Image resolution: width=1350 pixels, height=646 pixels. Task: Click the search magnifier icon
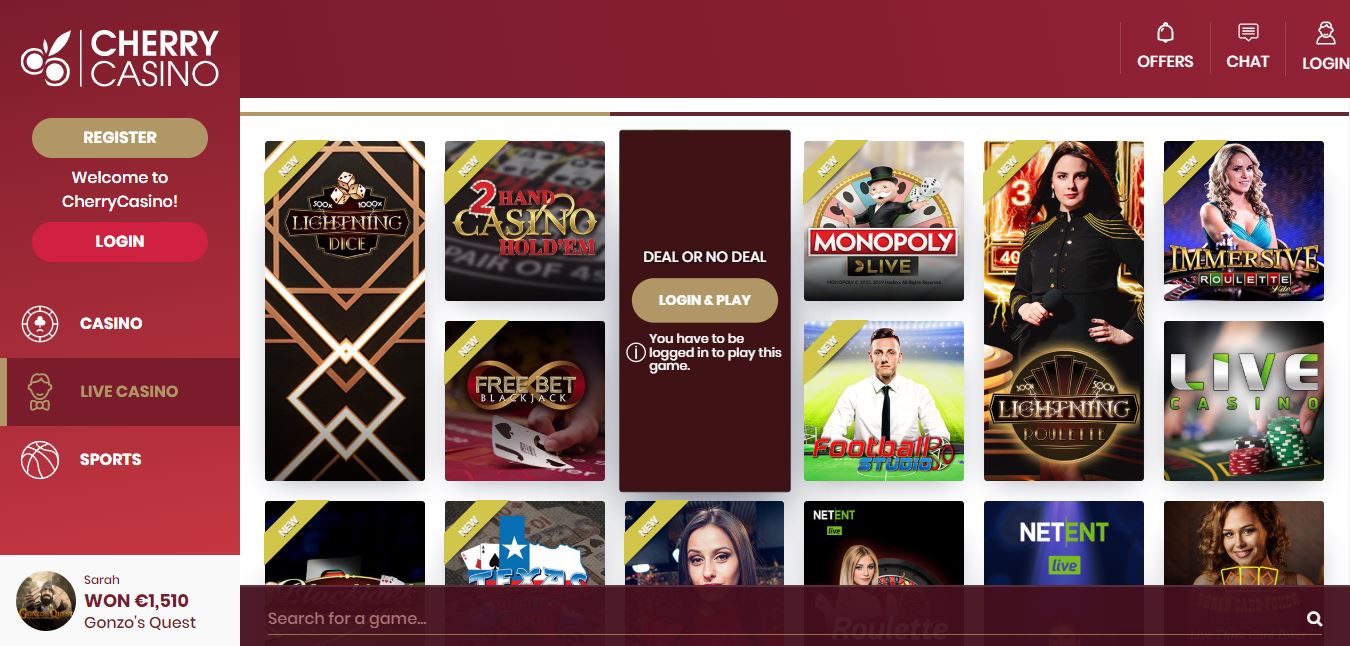pos(1315,619)
